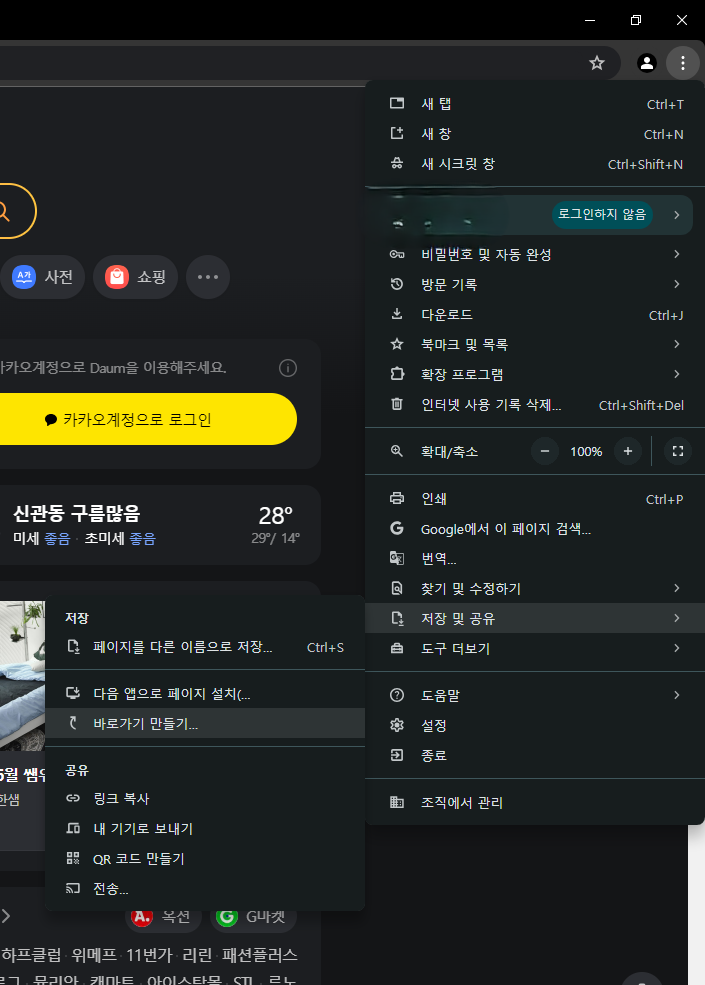Viewport: 705px width, 985px height.
Task: Choose 내 기기로 보내기 share option
Action: [x=205, y=829]
